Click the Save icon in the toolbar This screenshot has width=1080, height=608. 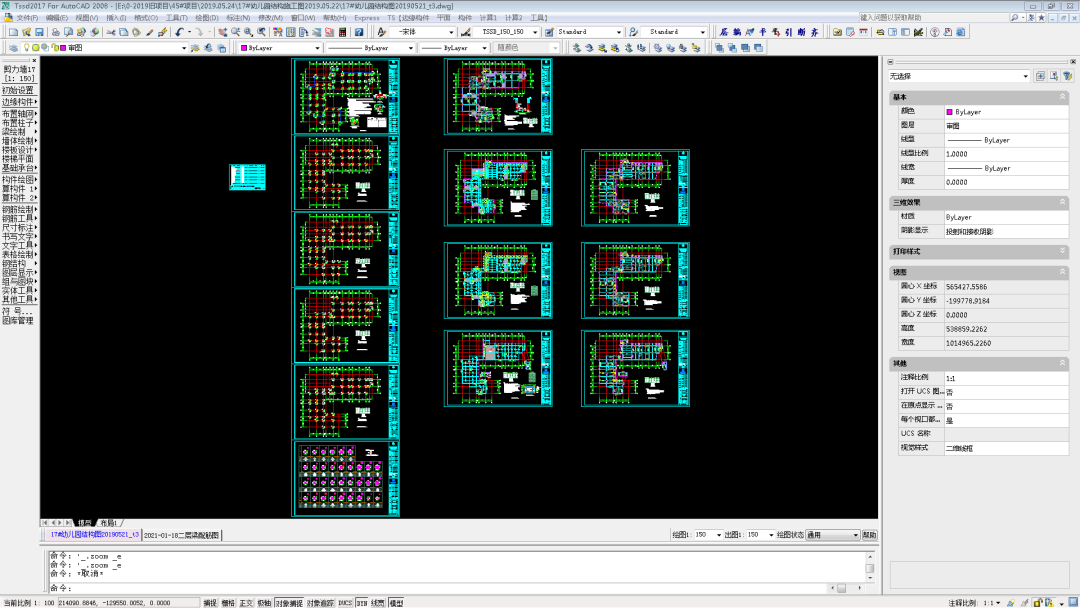40,32
